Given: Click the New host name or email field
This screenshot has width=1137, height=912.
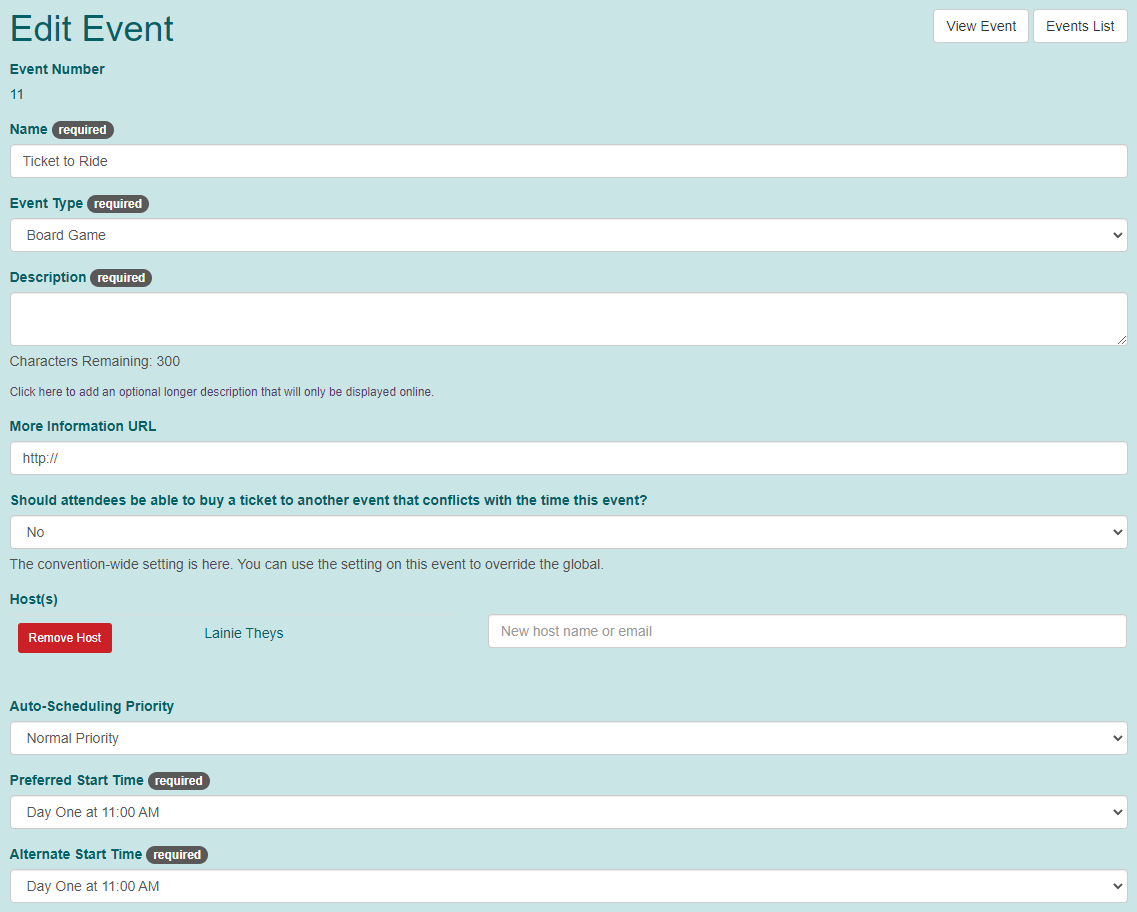Looking at the screenshot, I should pyautogui.click(x=807, y=631).
